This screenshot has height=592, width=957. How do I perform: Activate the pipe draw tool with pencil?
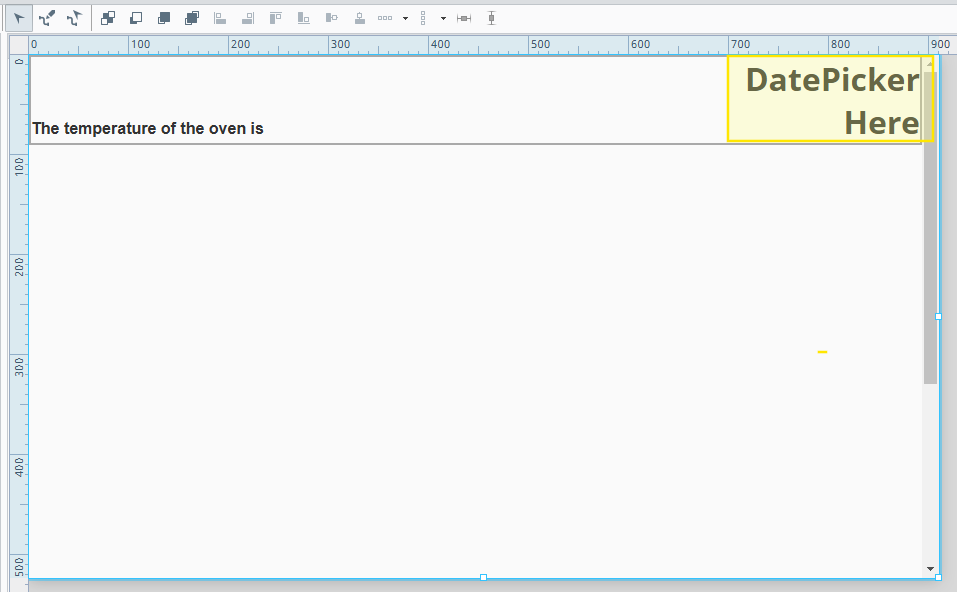(47, 18)
